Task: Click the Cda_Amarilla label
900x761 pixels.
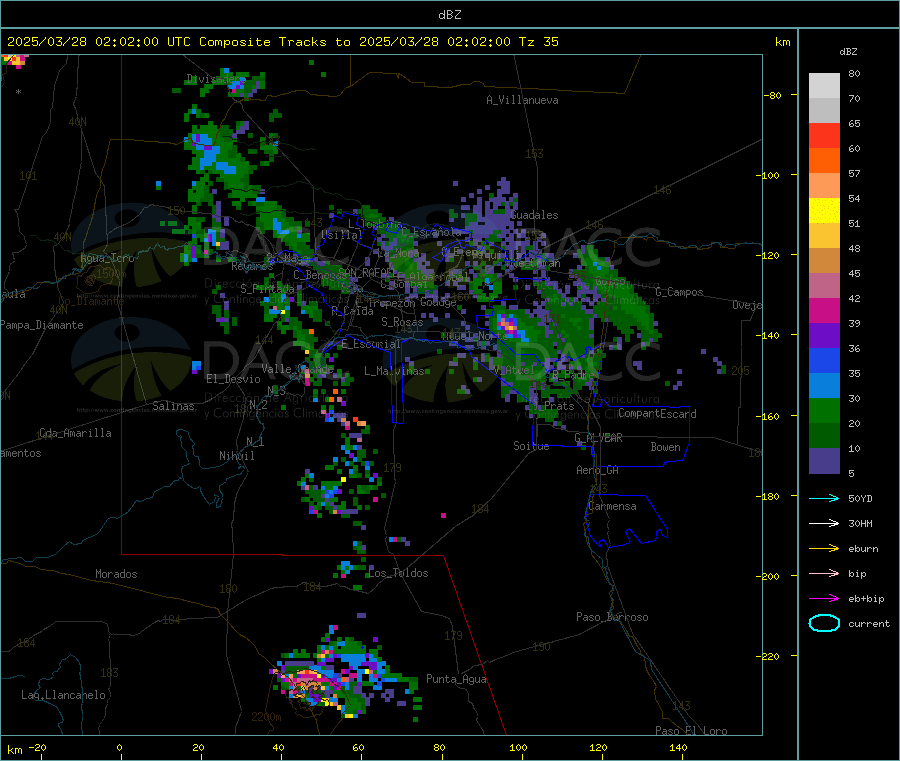Action: point(75,433)
